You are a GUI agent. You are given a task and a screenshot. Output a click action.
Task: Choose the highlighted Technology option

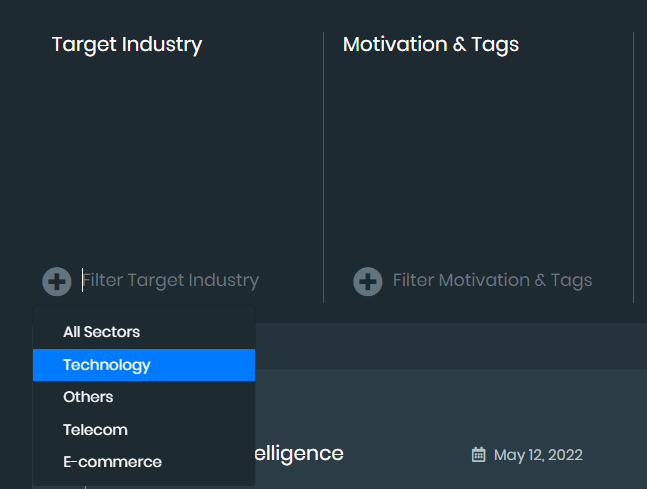(107, 365)
